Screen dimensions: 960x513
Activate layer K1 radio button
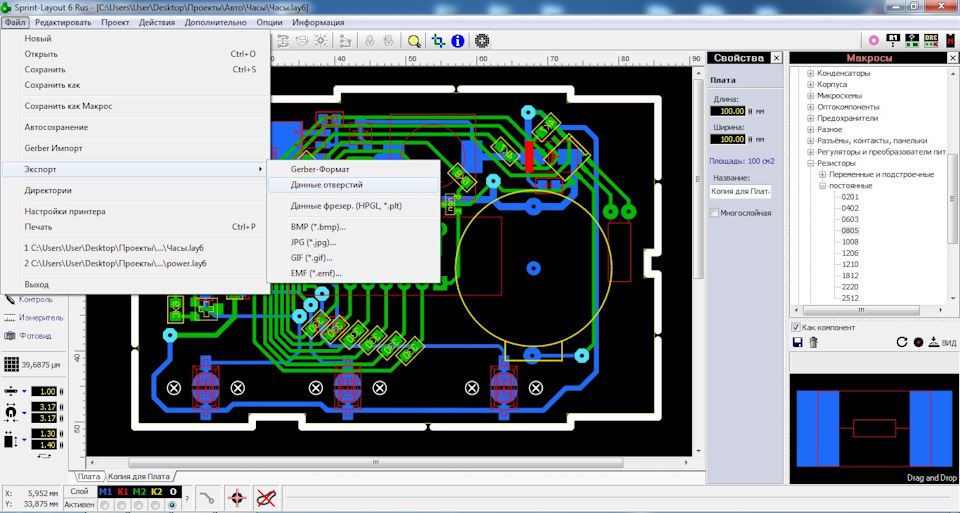click(122, 505)
